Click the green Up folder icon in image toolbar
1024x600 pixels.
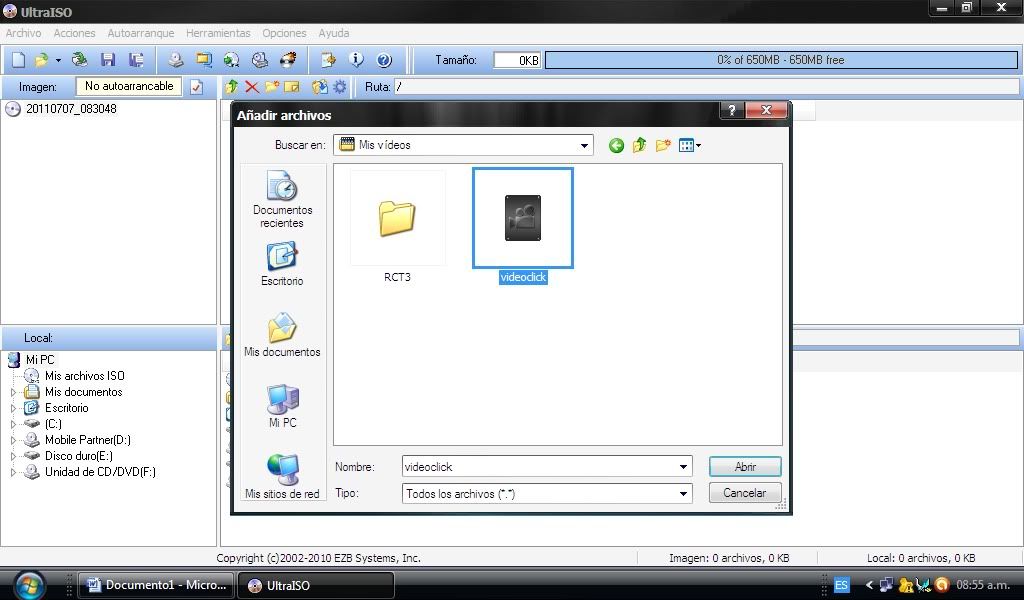[x=232, y=86]
